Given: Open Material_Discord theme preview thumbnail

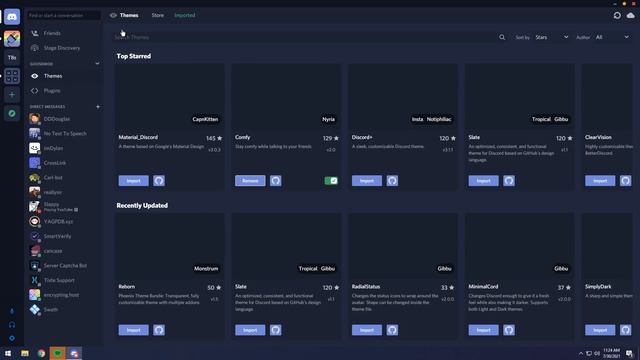Looking at the screenshot, I should pos(169,98).
